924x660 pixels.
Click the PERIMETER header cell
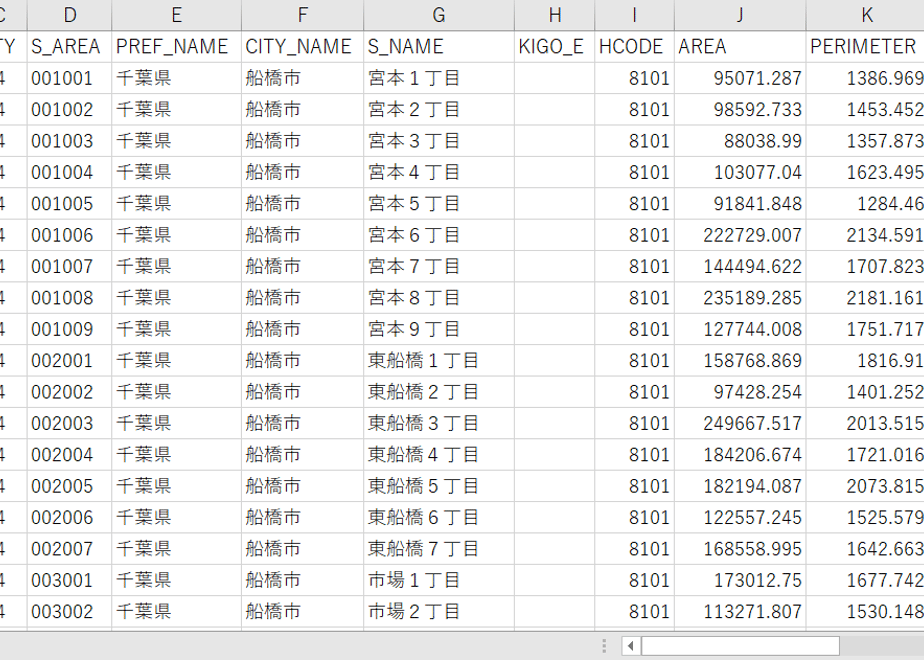coord(865,47)
